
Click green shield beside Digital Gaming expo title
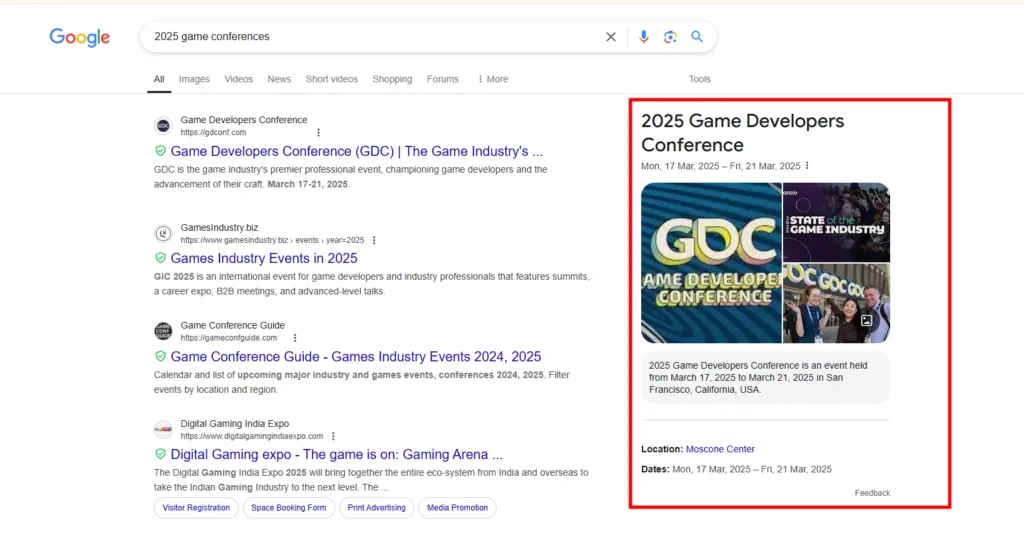tap(160, 454)
